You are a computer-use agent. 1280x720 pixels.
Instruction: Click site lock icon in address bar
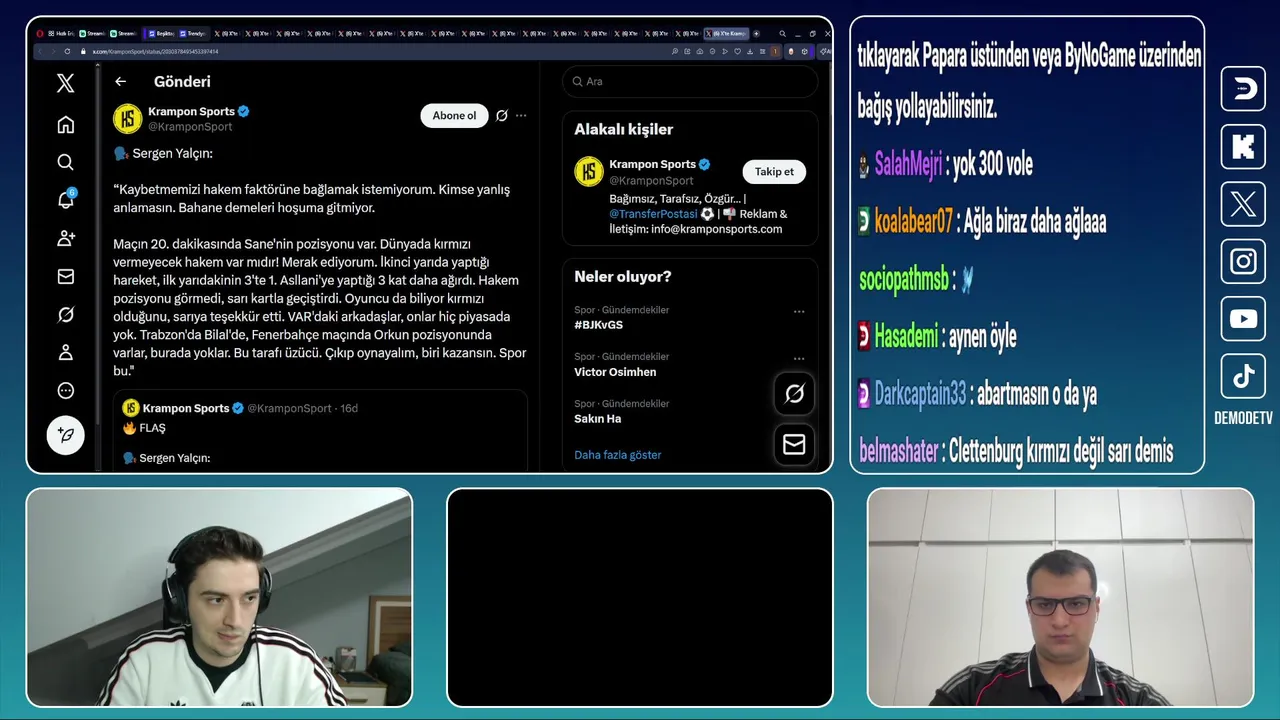[84, 51]
